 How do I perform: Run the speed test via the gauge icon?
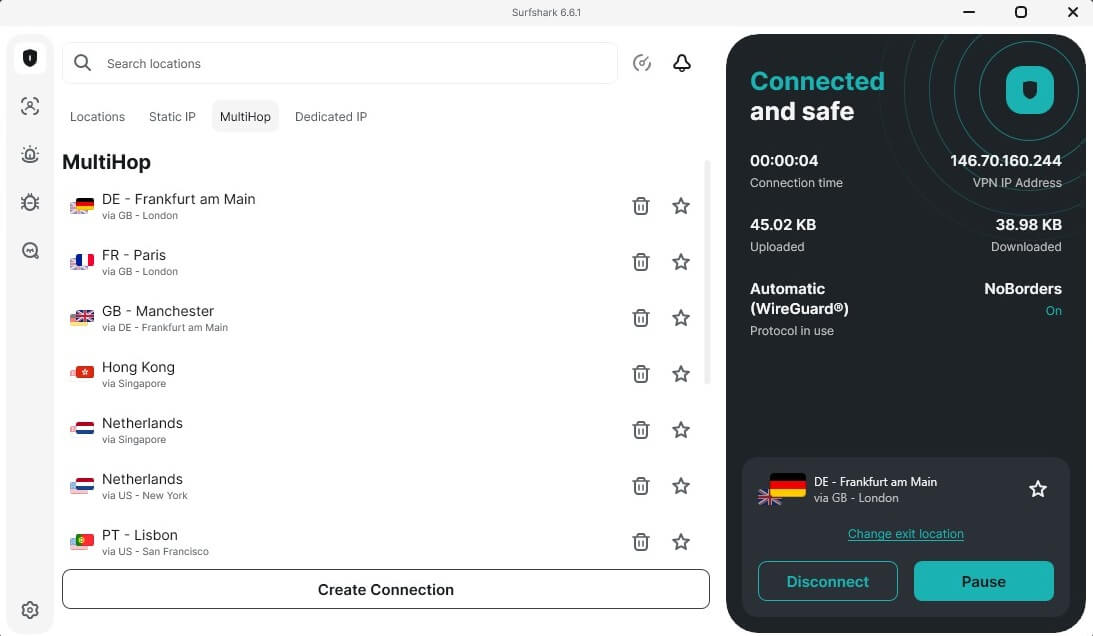[642, 62]
